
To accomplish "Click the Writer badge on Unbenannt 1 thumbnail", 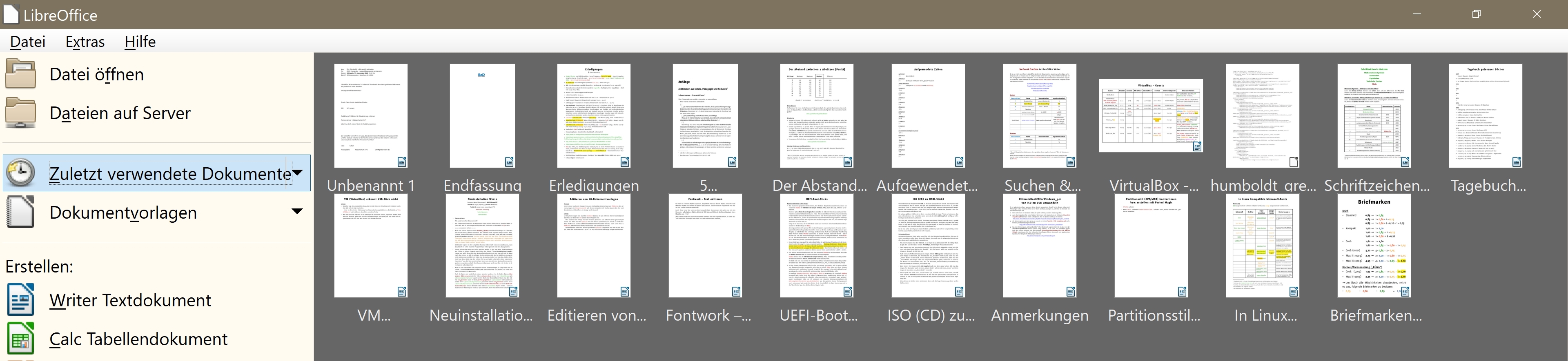I will tap(402, 162).
